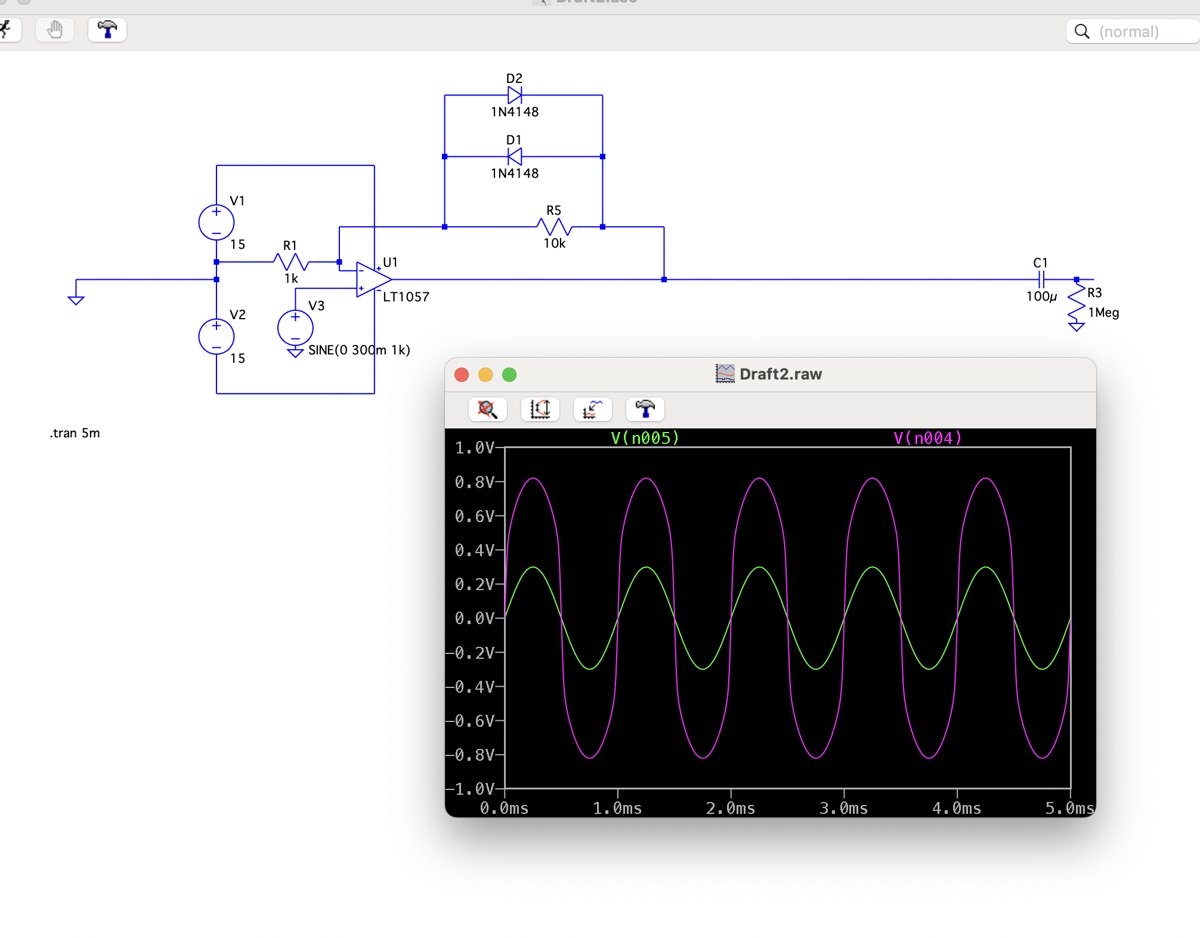Viewport: 1200px width, 938px height.
Task: Select the V2 voltage source symbol
Action: click(216, 336)
